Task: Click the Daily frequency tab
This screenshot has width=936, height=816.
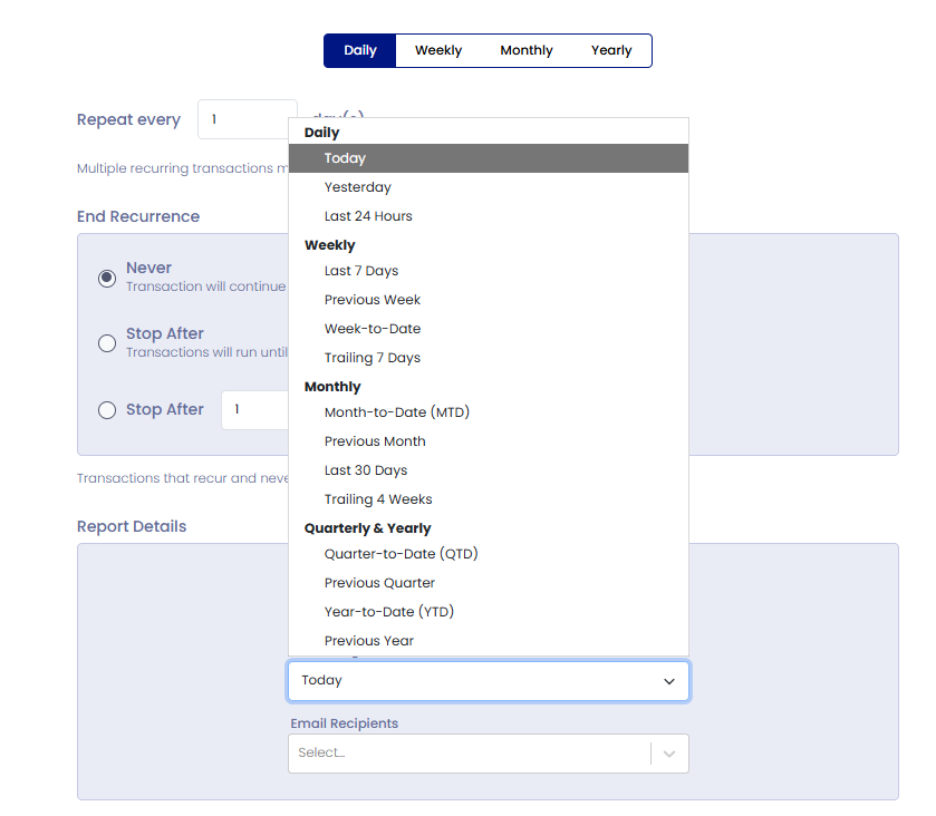Action: click(x=360, y=51)
